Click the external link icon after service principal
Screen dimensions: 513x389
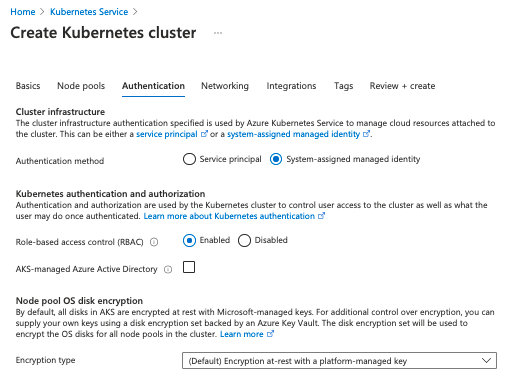[204, 134]
